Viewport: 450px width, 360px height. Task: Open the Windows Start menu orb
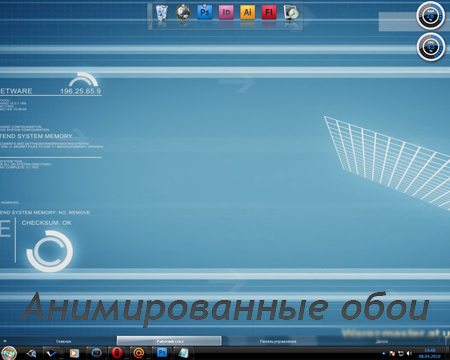point(9,353)
